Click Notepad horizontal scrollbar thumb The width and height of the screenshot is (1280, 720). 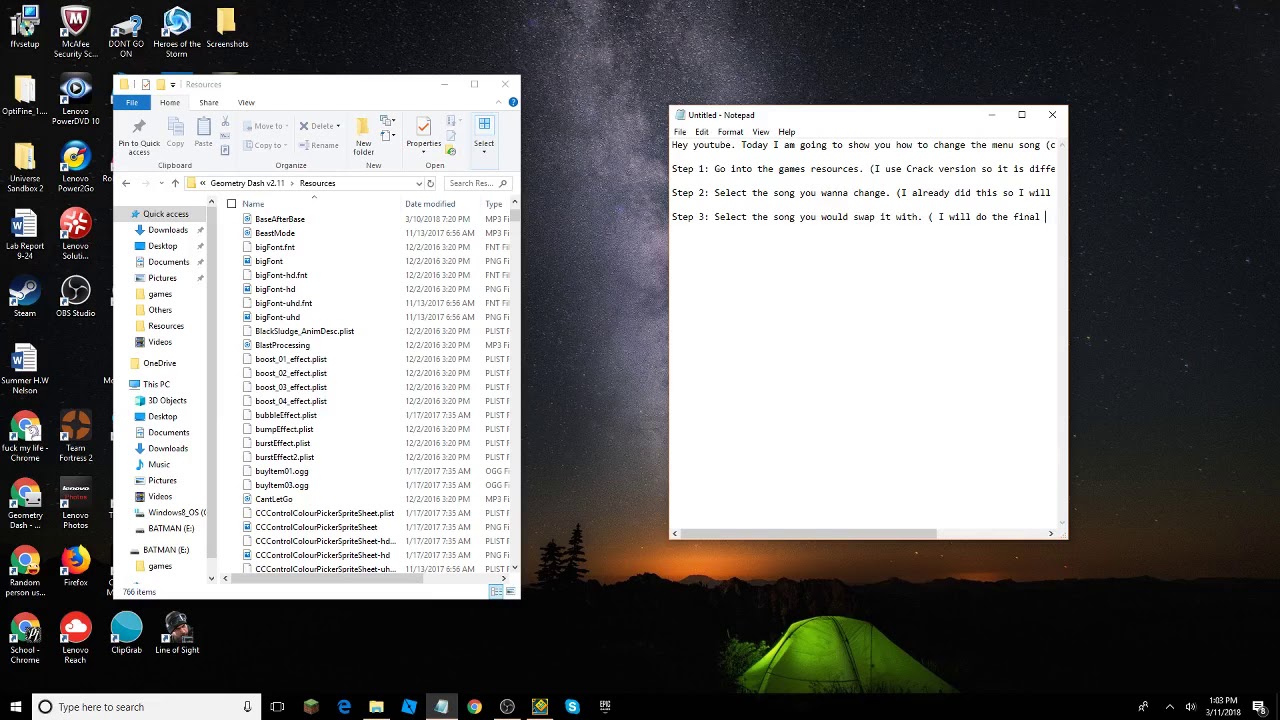click(x=809, y=533)
